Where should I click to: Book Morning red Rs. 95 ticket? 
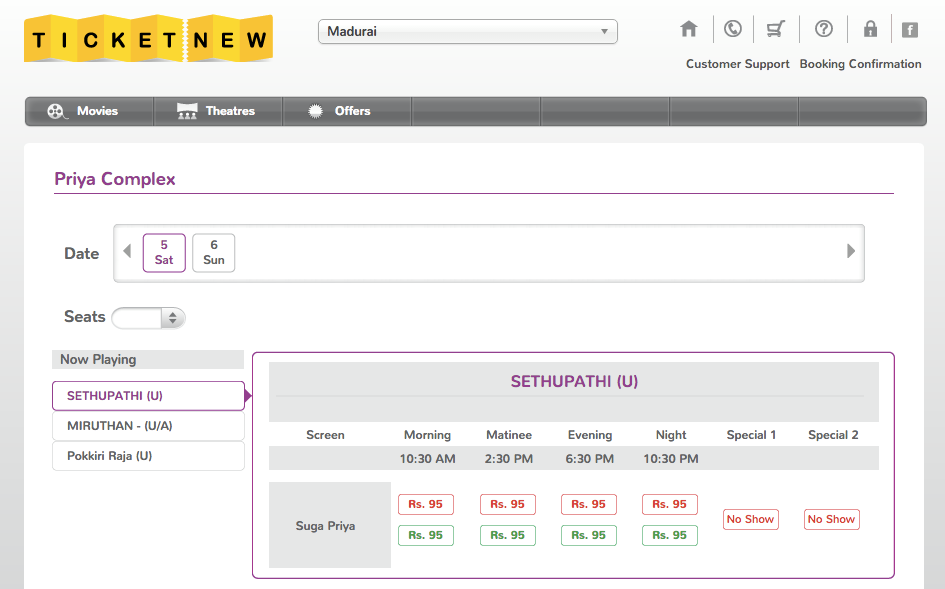click(425, 504)
